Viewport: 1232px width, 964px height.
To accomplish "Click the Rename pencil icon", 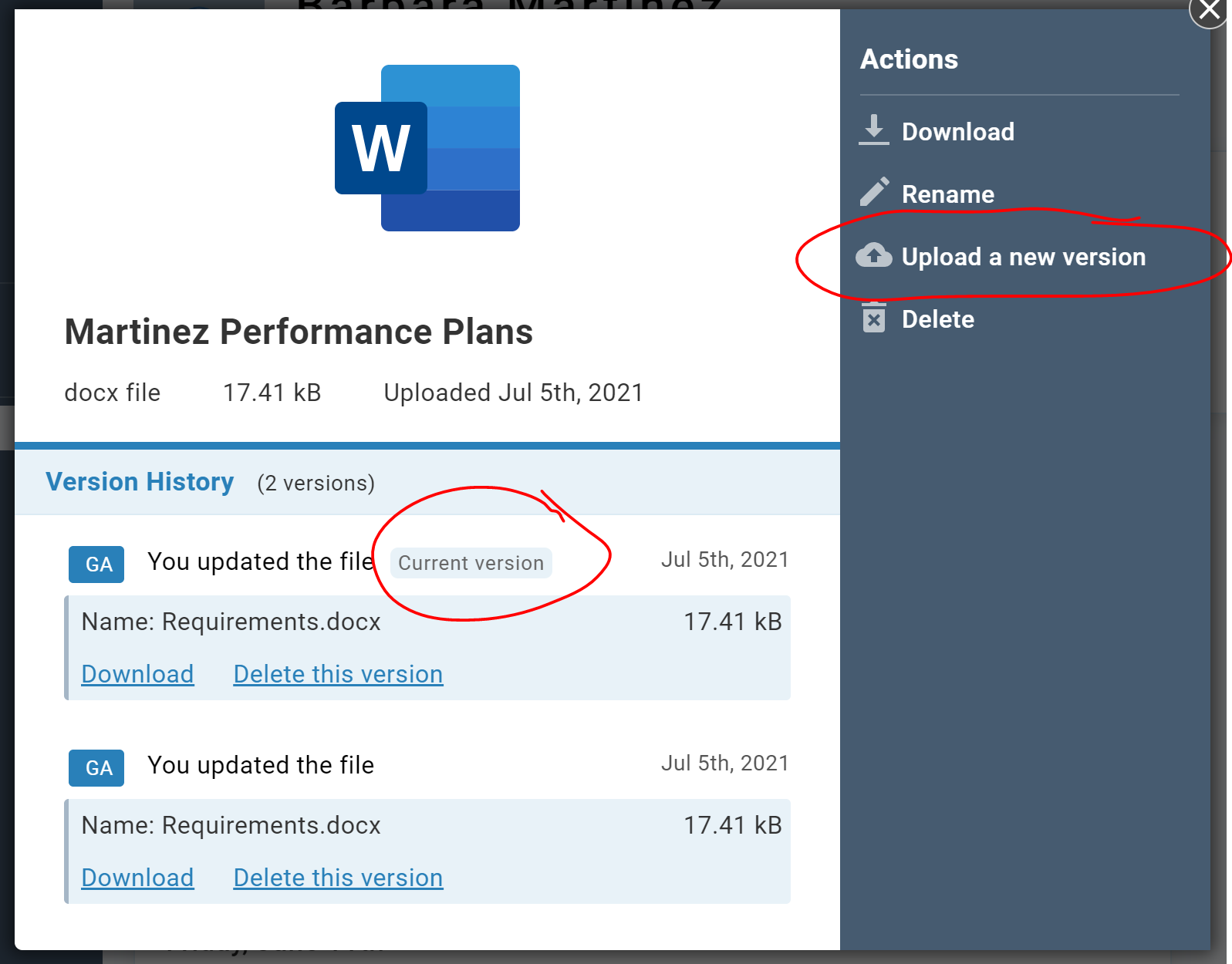I will (x=874, y=193).
